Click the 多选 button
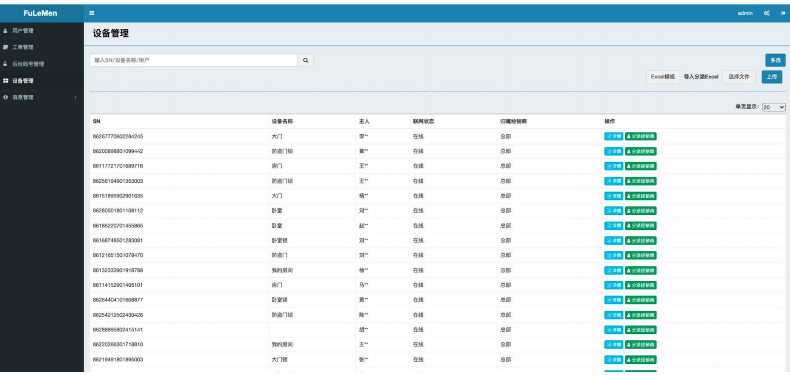 pyautogui.click(x=775, y=60)
